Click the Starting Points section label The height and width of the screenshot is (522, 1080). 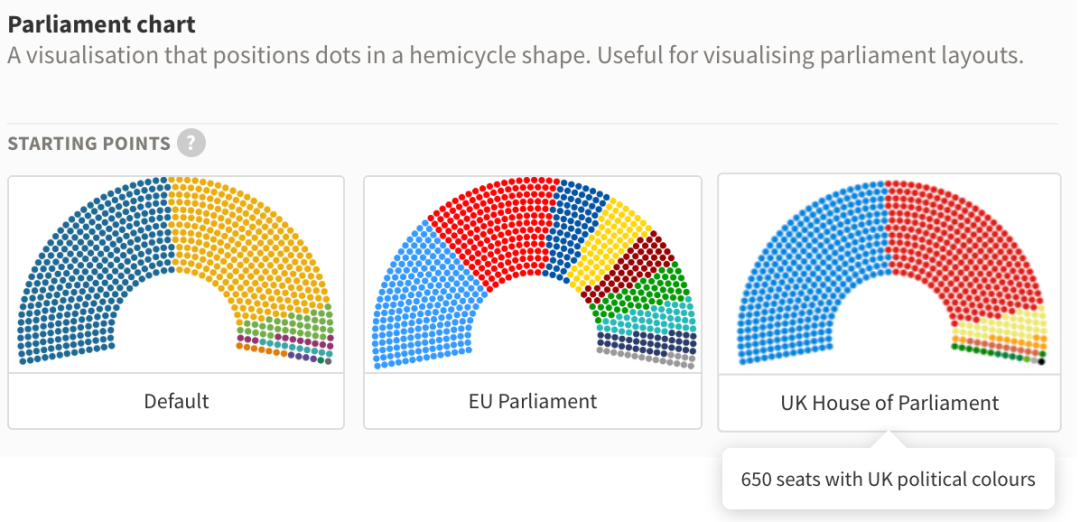[89, 143]
